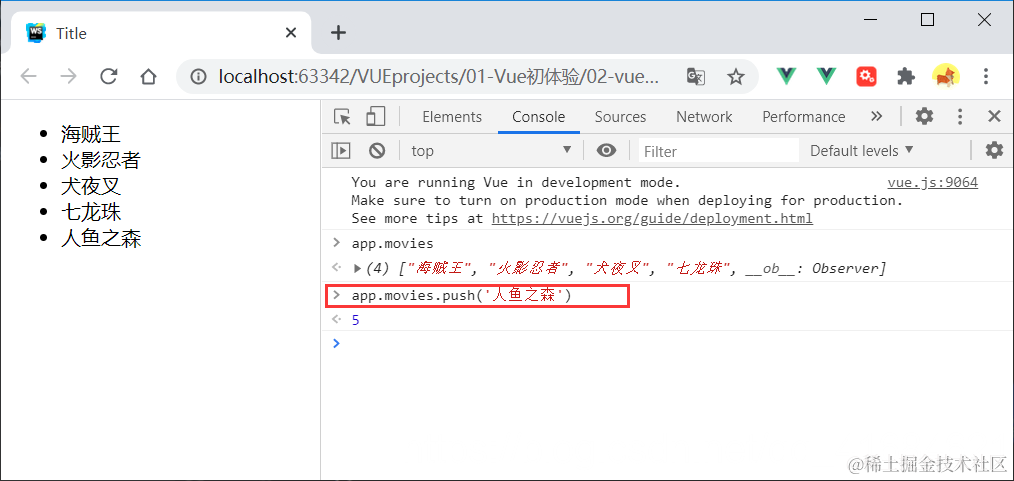Open DevTools three-dot customize menu
1014x481 pixels.
[960, 116]
